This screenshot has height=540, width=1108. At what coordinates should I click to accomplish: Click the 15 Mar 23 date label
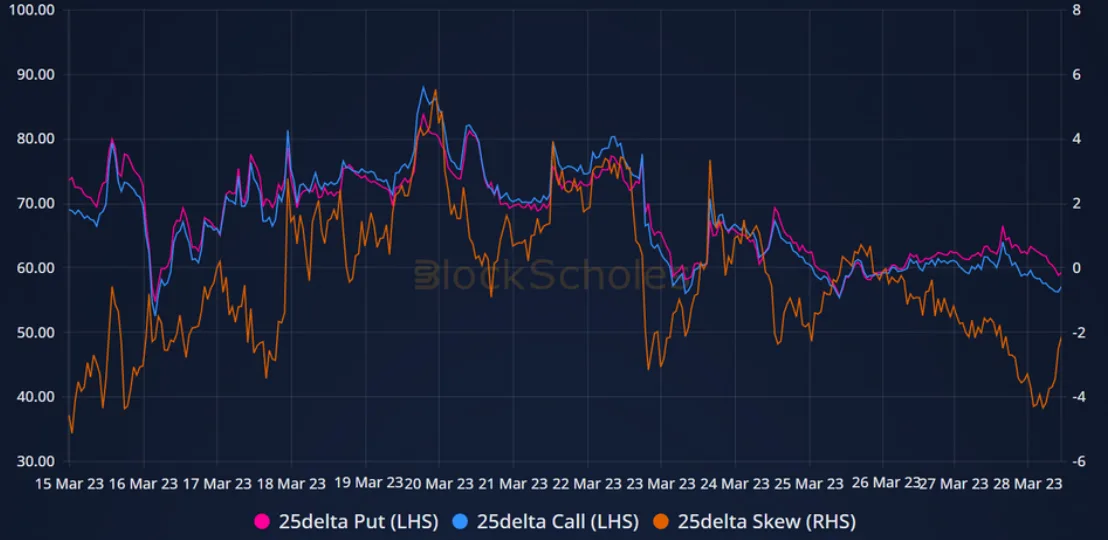[70, 484]
